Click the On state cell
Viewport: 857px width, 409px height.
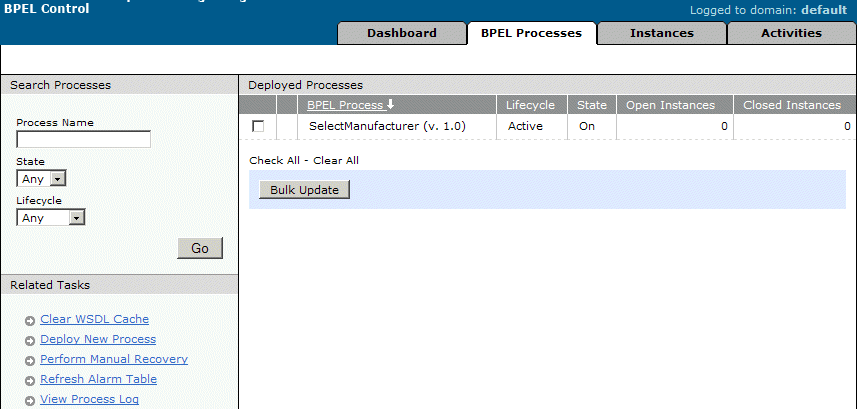pos(587,126)
